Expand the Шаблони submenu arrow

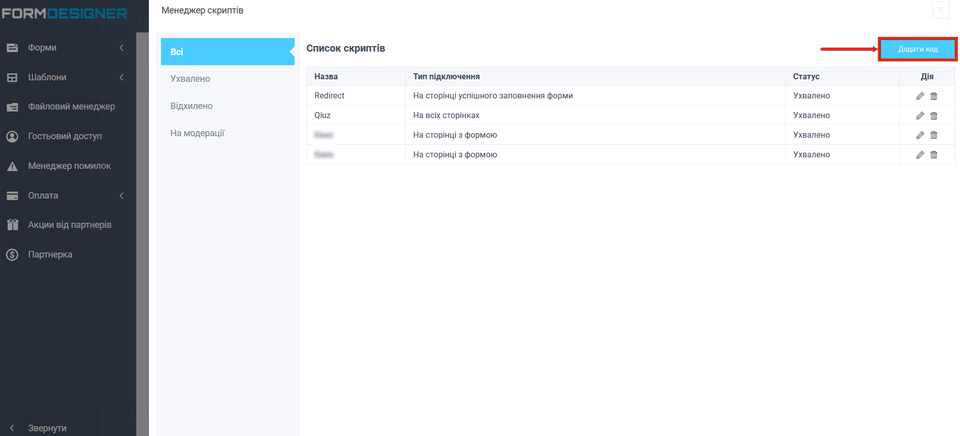pos(121,77)
